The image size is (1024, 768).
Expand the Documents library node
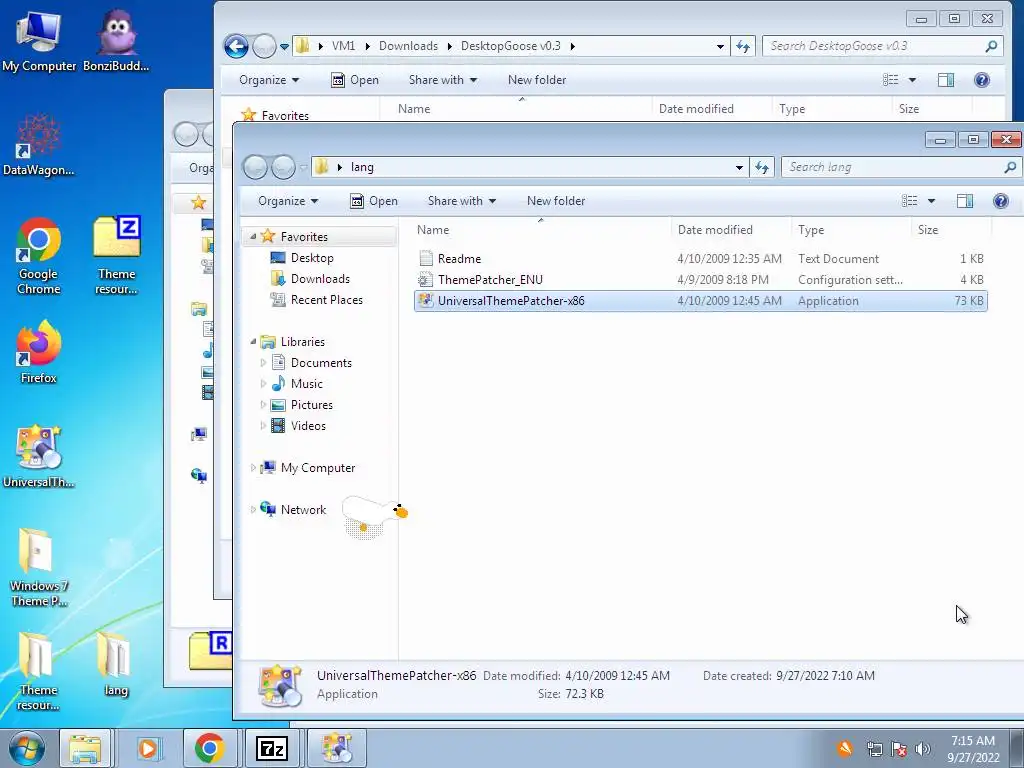pos(263,362)
